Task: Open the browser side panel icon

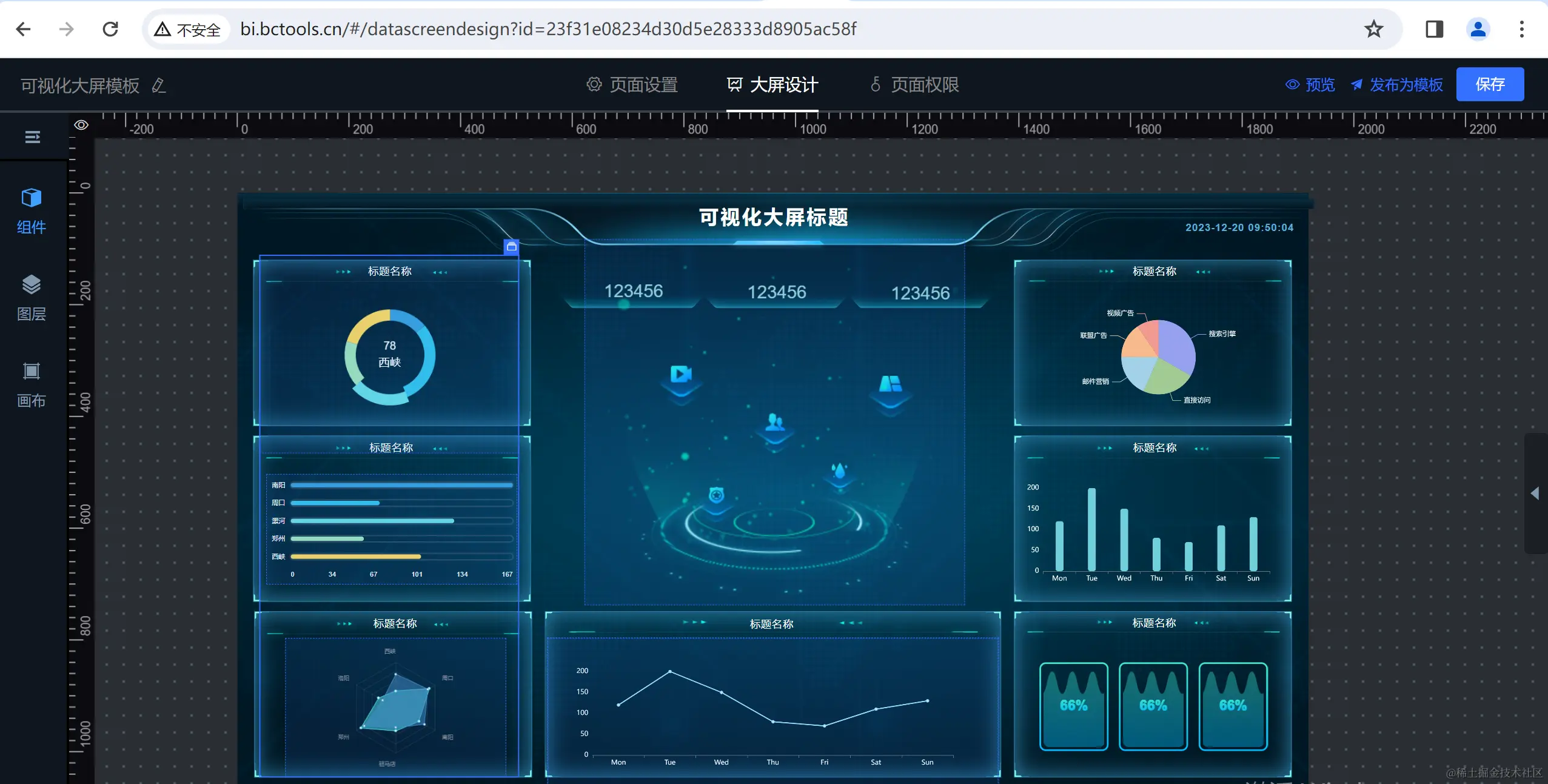Action: pos(1434,29)
